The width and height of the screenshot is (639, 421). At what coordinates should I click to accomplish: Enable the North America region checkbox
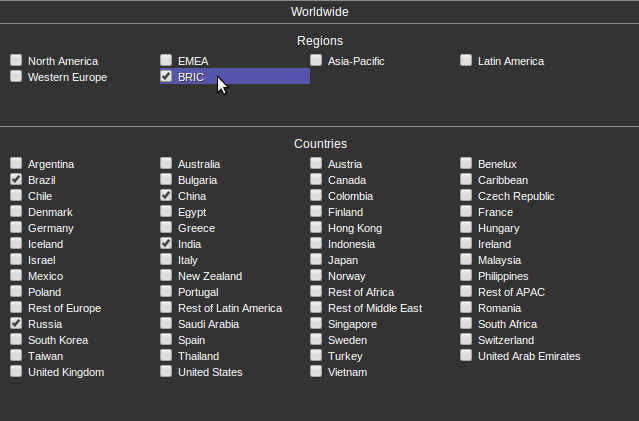[x=16, y=60]
